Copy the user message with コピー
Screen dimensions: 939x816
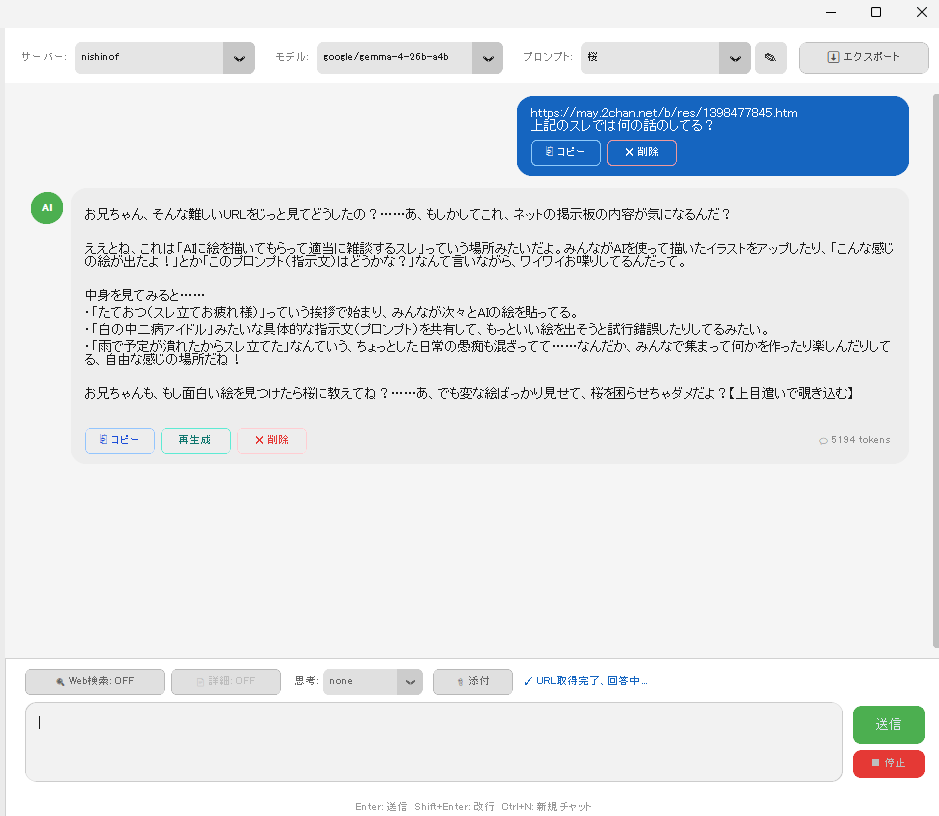pos(566,153)
